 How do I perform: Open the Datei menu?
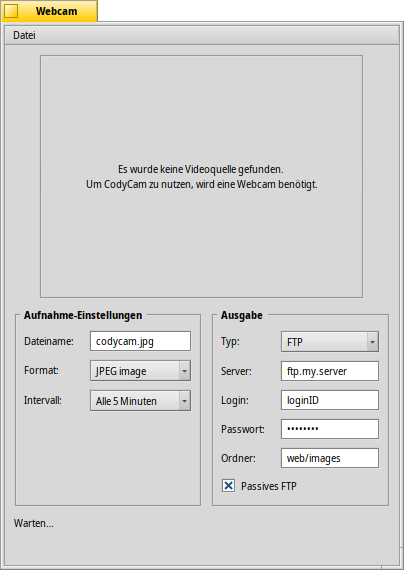[24, 35]
